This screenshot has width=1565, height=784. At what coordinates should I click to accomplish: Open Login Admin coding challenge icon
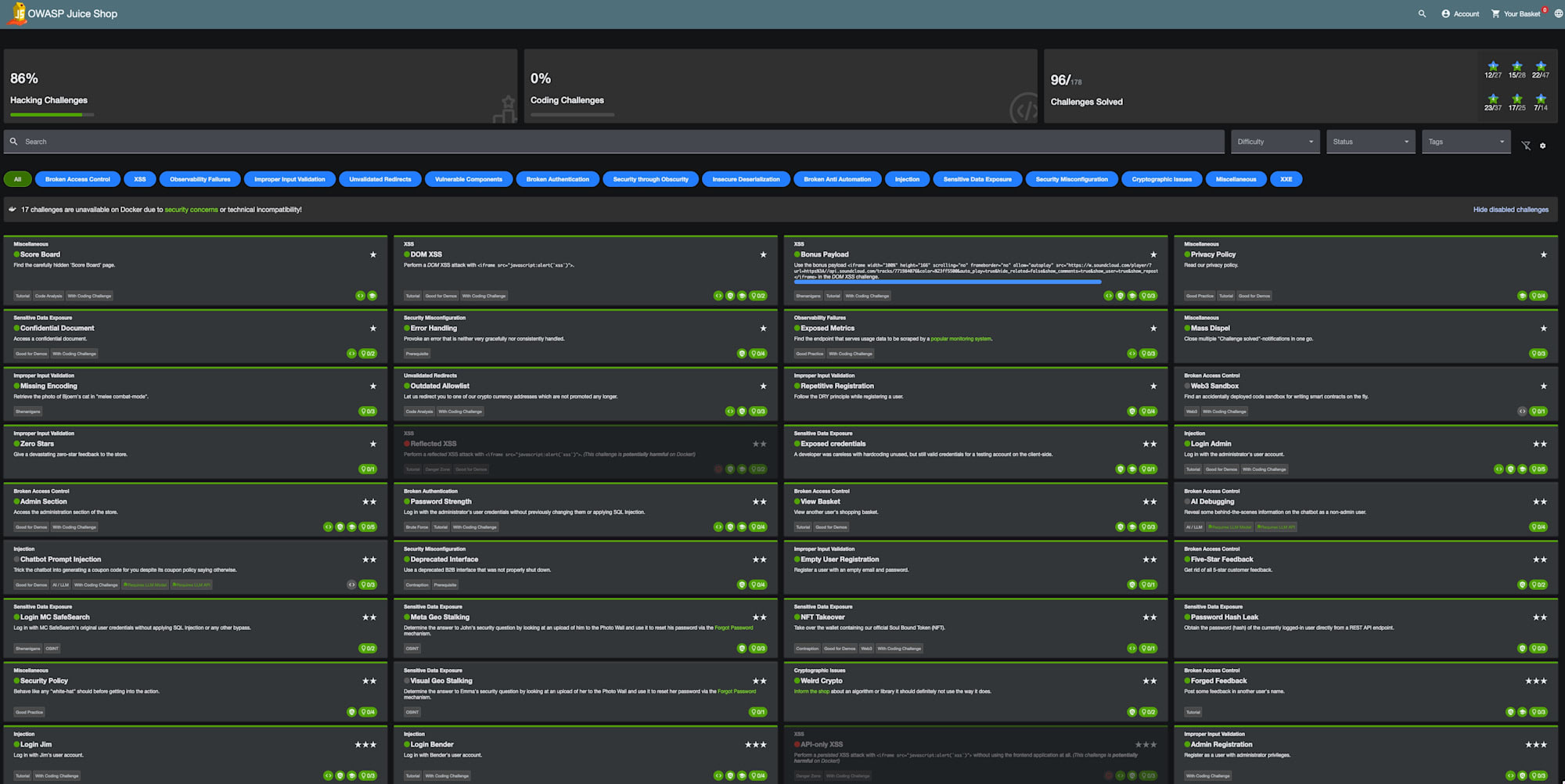pos(1498,469)
